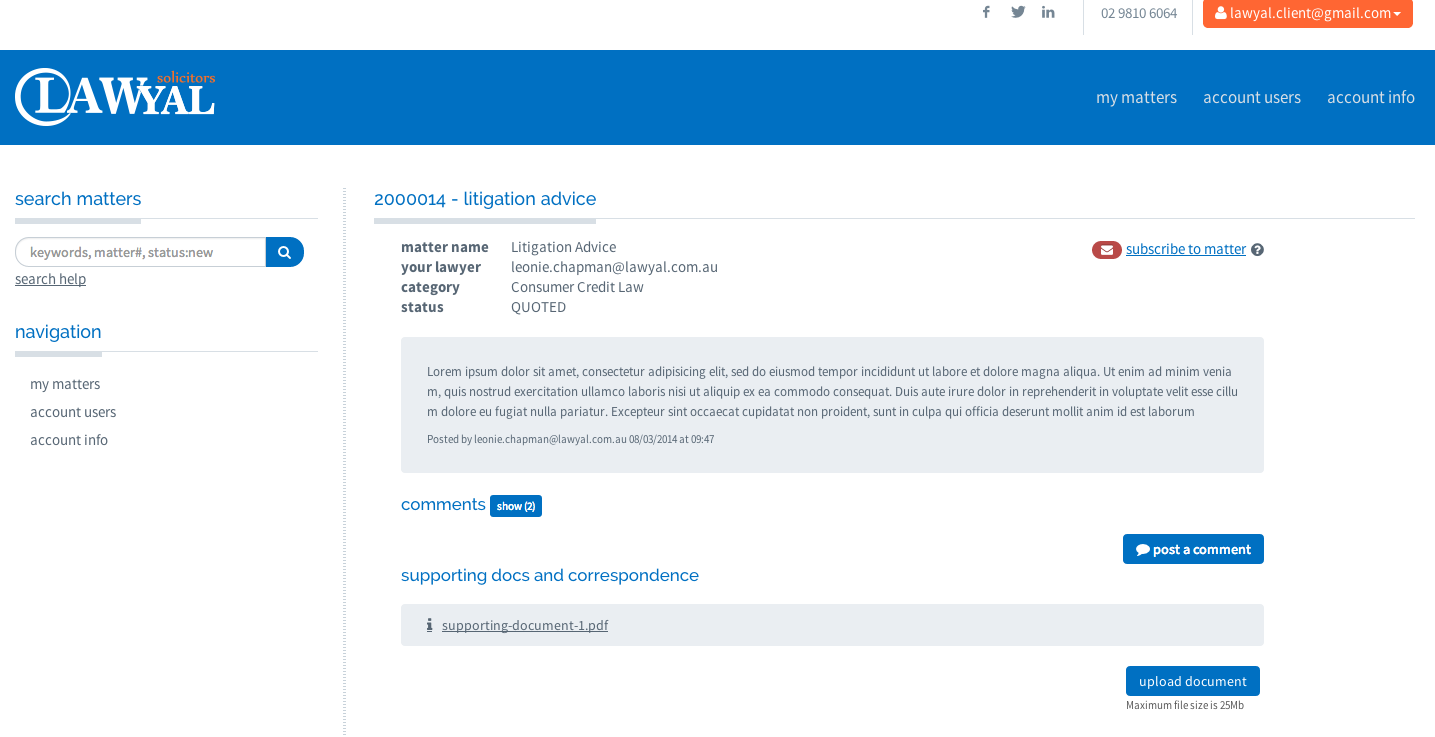Open account info in top navigation
The image size is (1435, 737).
[1370, 97]
